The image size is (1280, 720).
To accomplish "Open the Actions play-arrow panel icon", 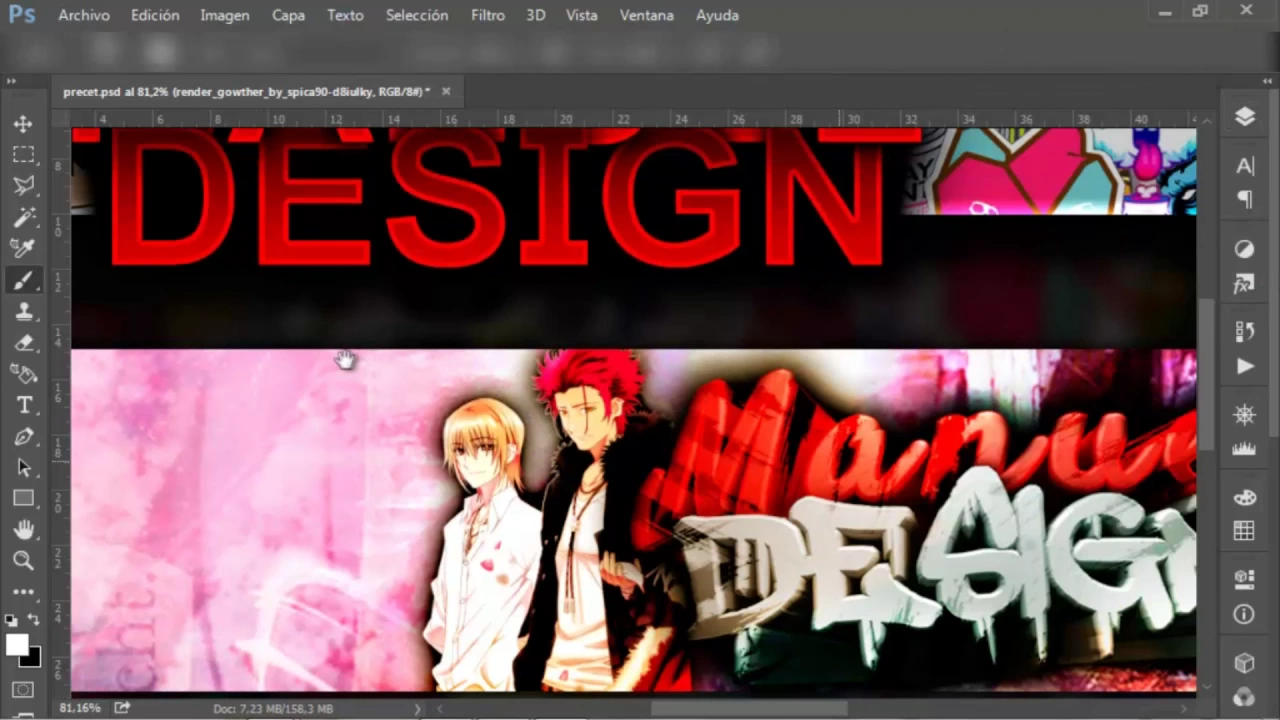I will pyautogui.click(x=1244, y=366).
